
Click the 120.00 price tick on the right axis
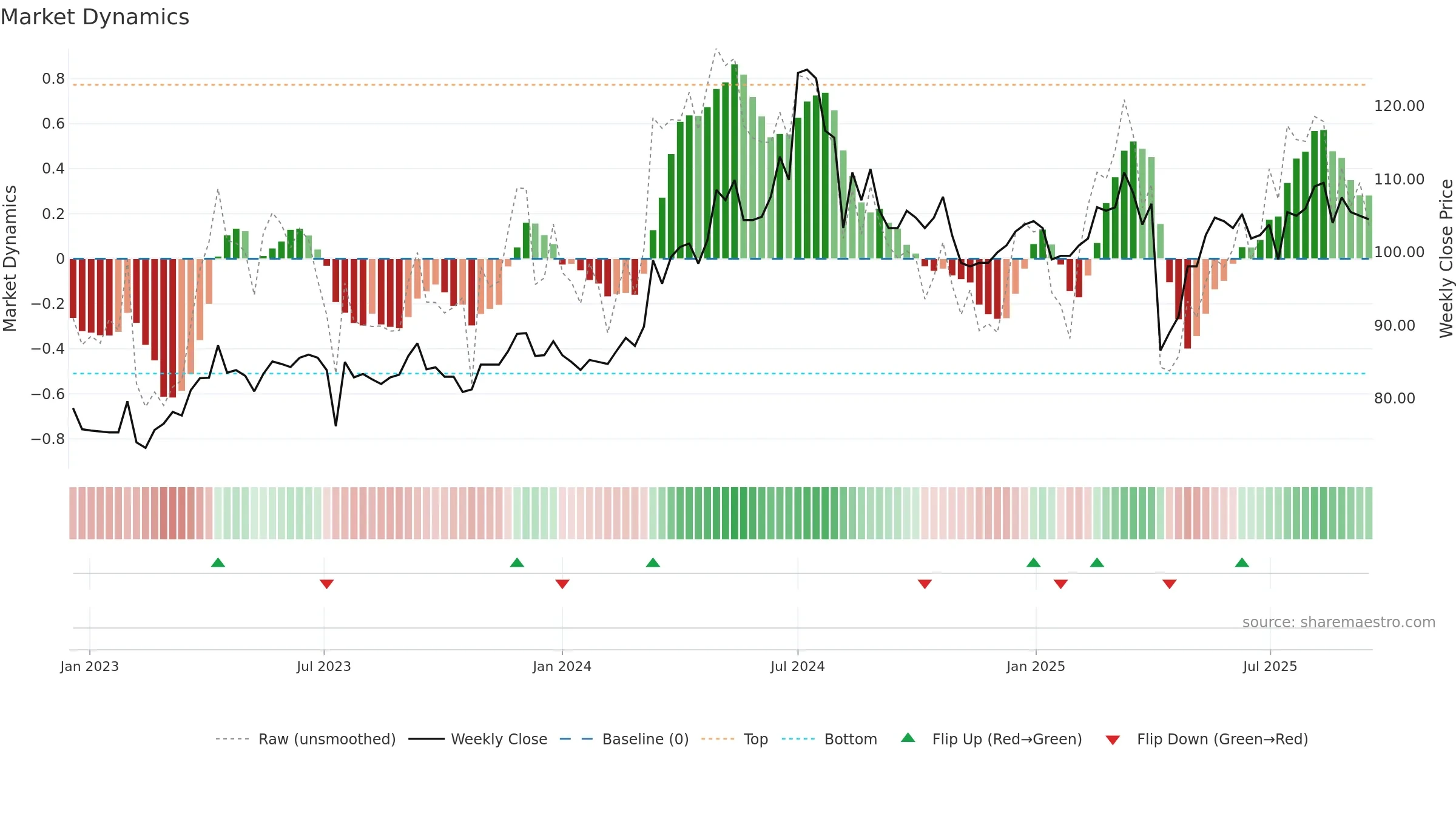1400,106
